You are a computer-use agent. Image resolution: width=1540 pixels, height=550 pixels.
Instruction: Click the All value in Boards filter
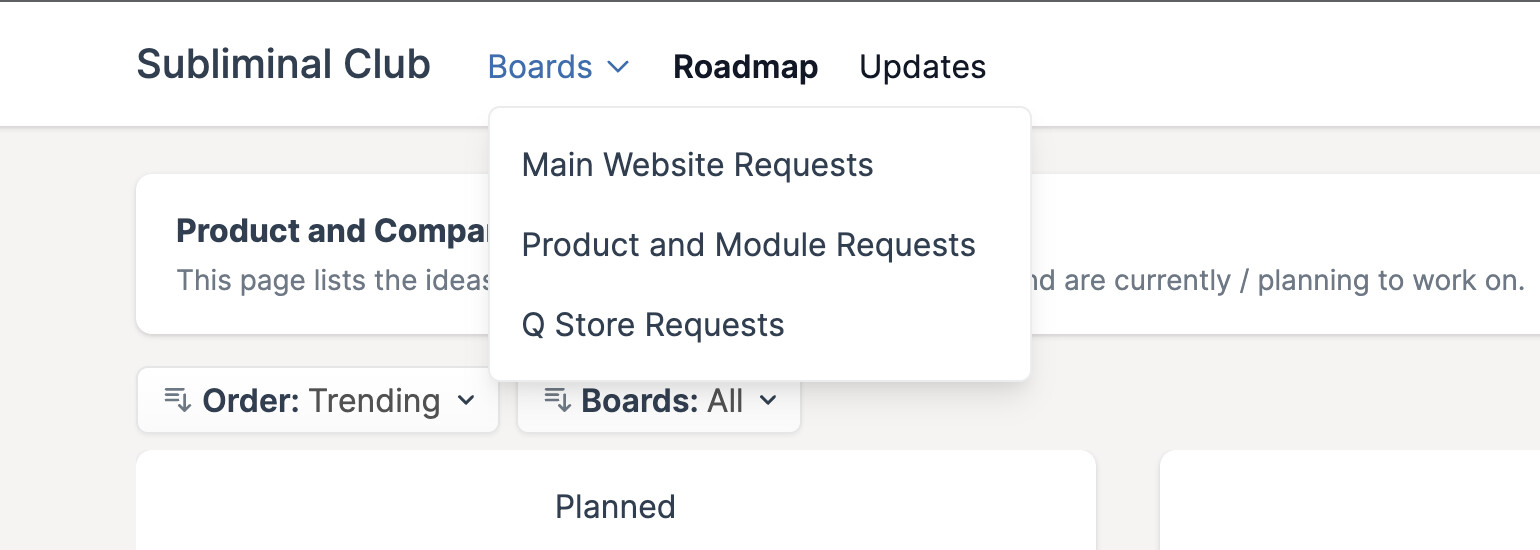[725, 401]
